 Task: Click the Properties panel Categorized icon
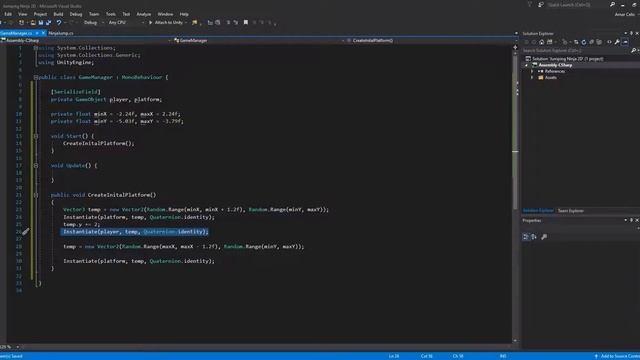tap(526, 237)
